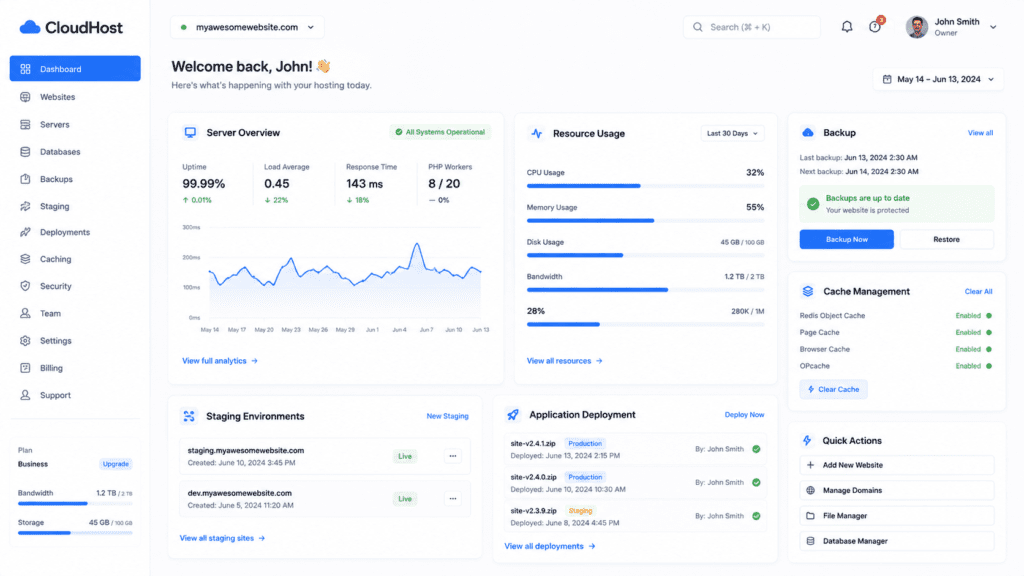The height and width of the screenshot is (576, 1024).
Task: Click Clear All in Cache Management
Action: pyautogui.click(x=978, y=291)
